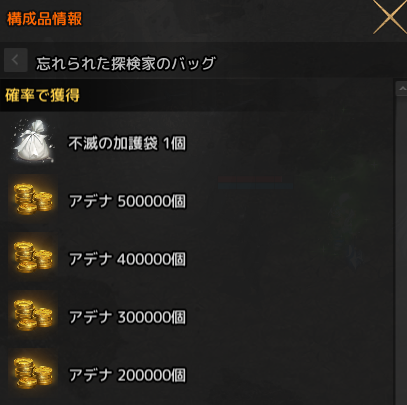Viewport: 407px width, 405px height.
Task: Select the アデナ 300000個 gold coin icon
Action: [33, 314]
